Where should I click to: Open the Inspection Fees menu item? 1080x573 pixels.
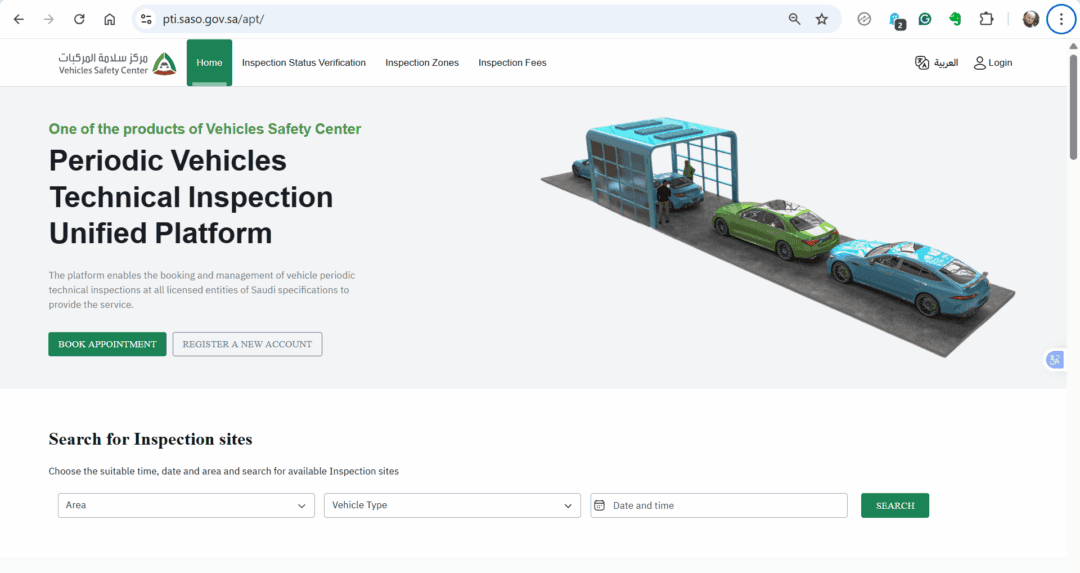pyautogui.click(x=512, y=63)
